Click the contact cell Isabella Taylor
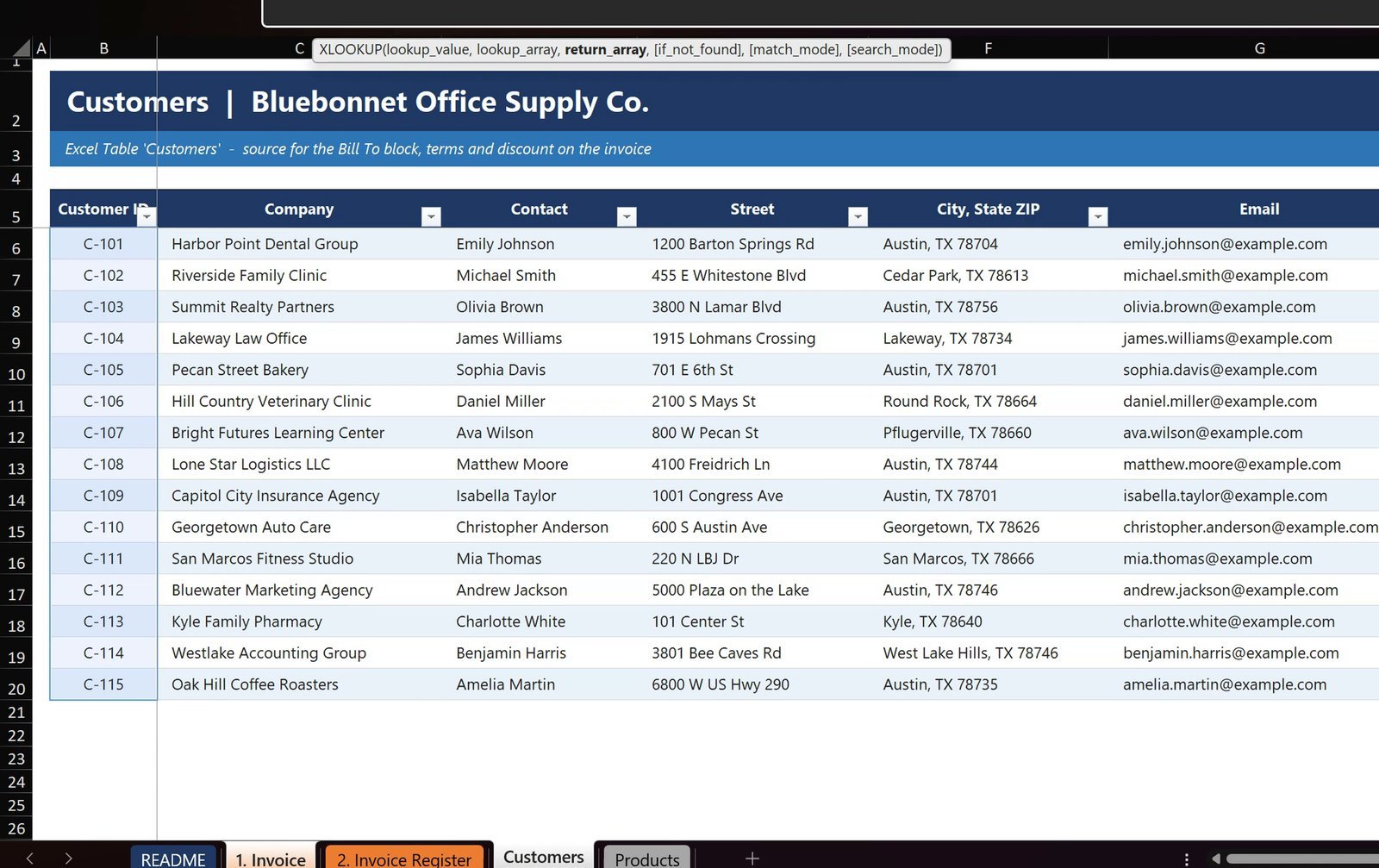Image resolution: width=1379 pixels, height=868 pixels. coord(540,496)
